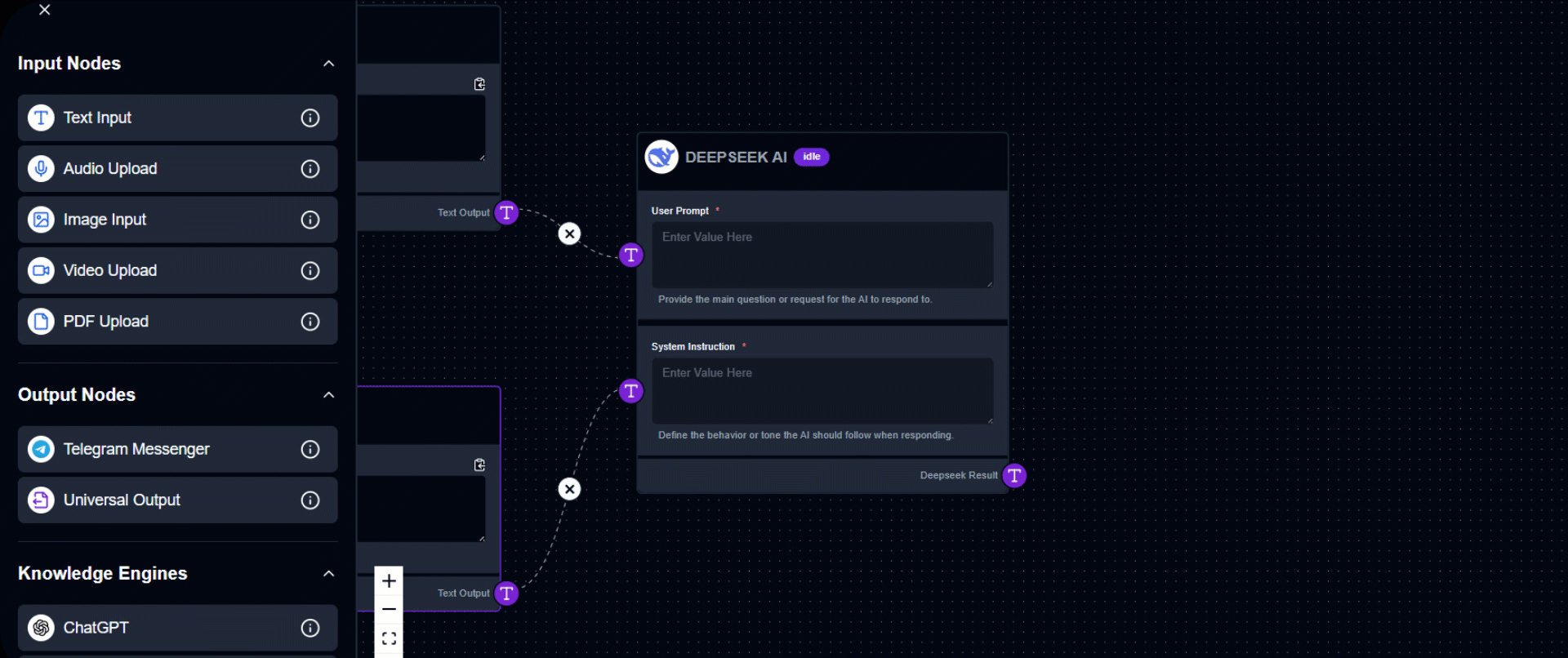Add the Universal Output node
Viewport: 1568px width, 658px height.
(x=163, y=500)
